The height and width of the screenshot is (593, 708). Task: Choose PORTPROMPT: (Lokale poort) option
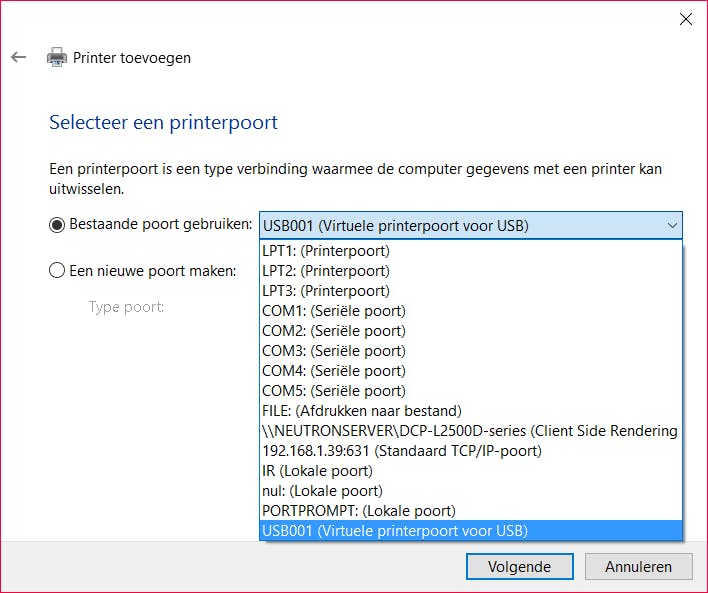click(x=358, y=511)
